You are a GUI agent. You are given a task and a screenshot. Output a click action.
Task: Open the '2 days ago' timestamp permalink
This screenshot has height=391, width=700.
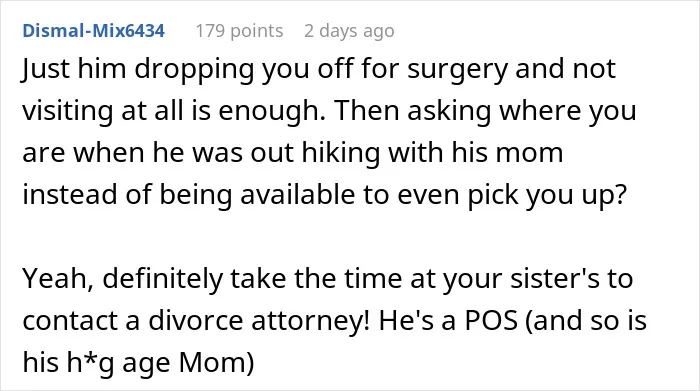[349, 31]
